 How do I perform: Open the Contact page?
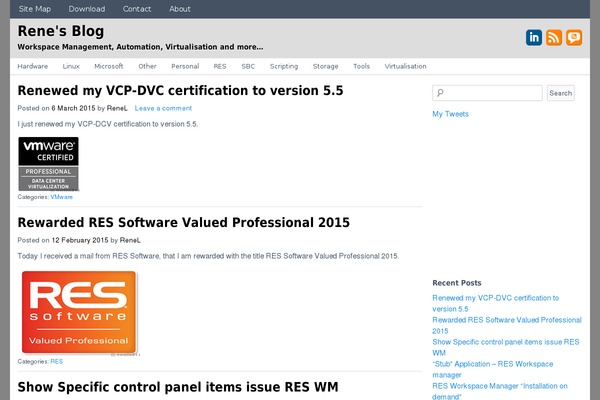coord(137,9)
